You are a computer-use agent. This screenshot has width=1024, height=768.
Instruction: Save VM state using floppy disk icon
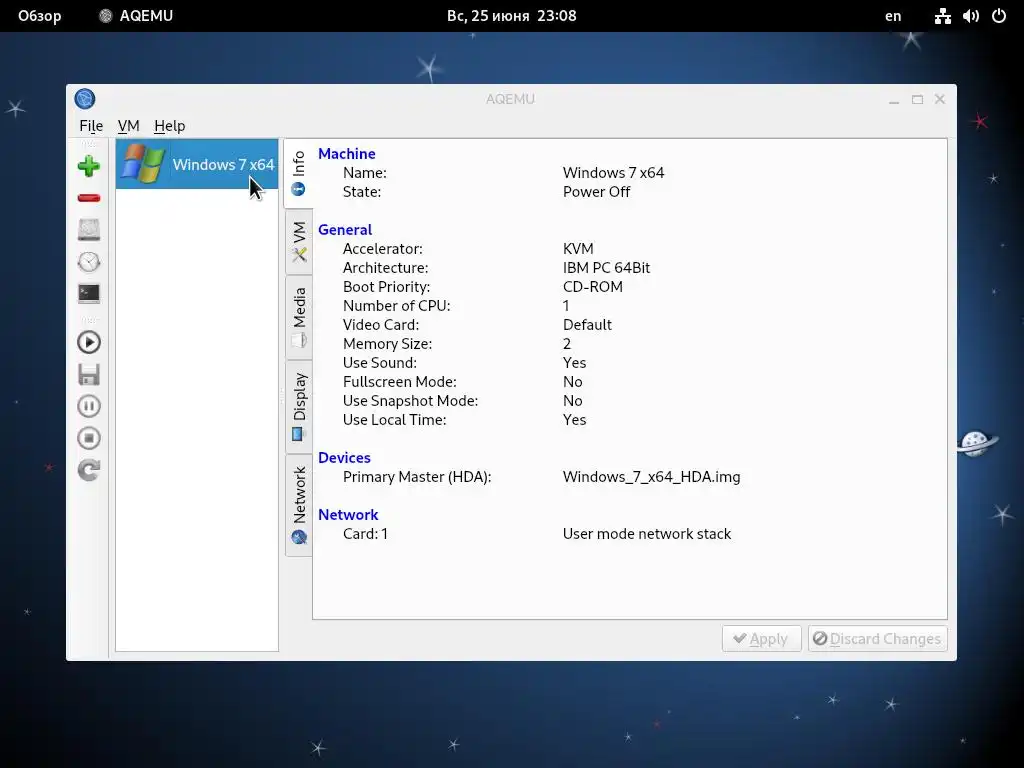(x=89, y=375)
